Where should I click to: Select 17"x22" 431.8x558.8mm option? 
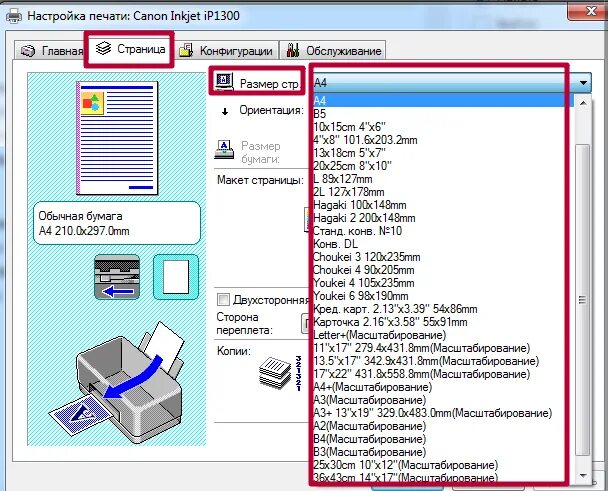click(x=443, y=374)
